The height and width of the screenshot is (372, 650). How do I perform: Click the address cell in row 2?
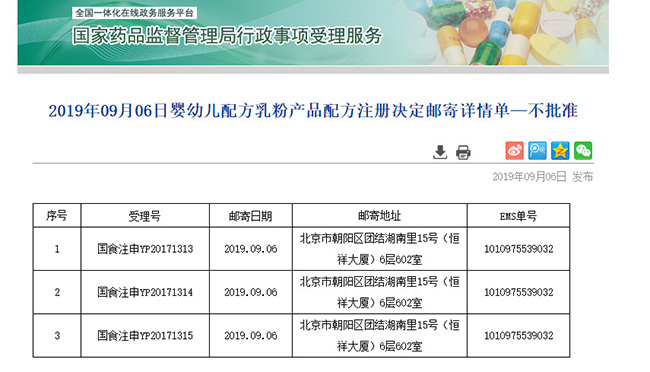pos(380,292)
